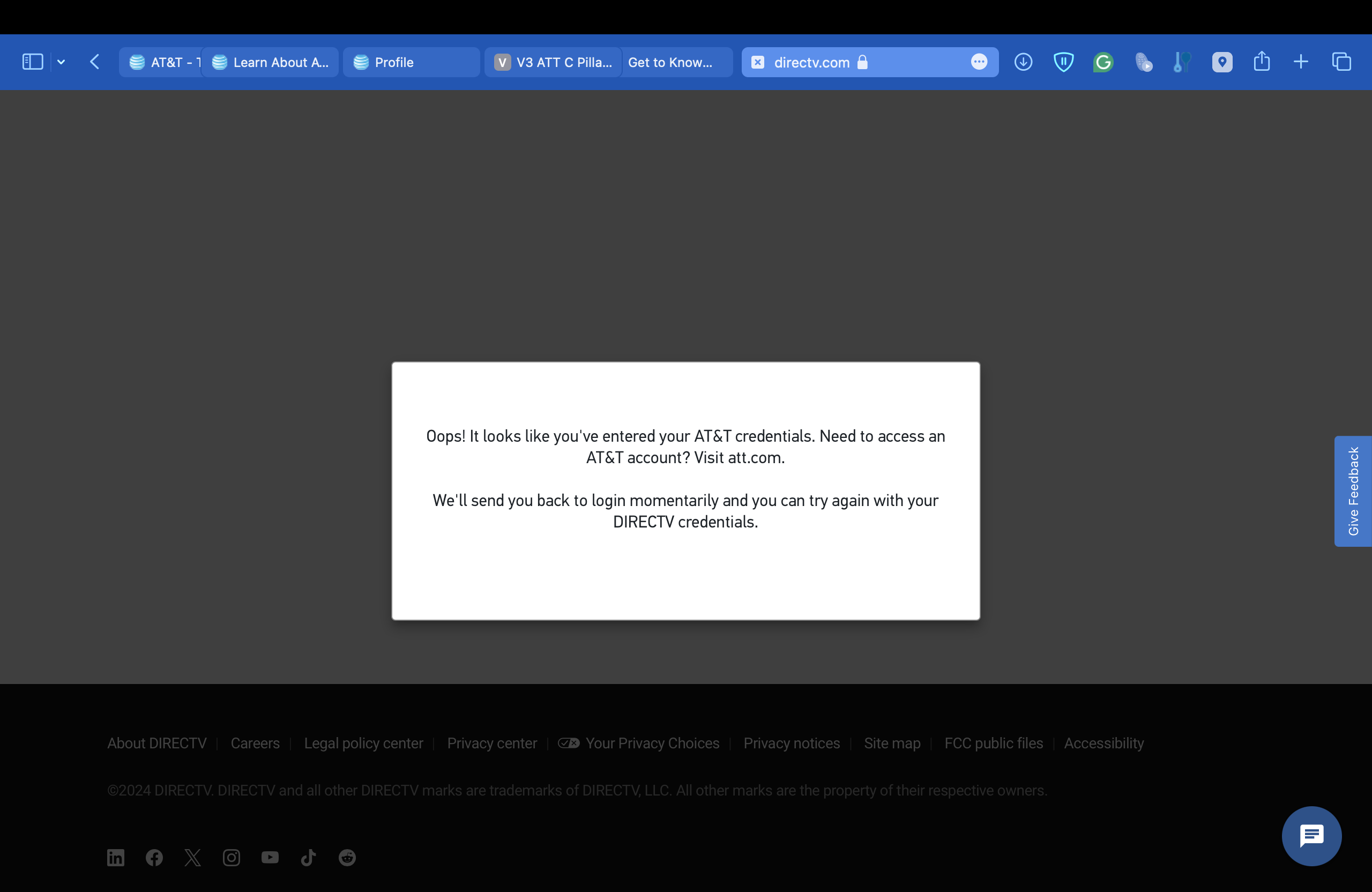Image resolution: width=1372 pixels, height=892 pixels.
Task: Open the Grammarly extension
Action: click(x=1103, y=62)
